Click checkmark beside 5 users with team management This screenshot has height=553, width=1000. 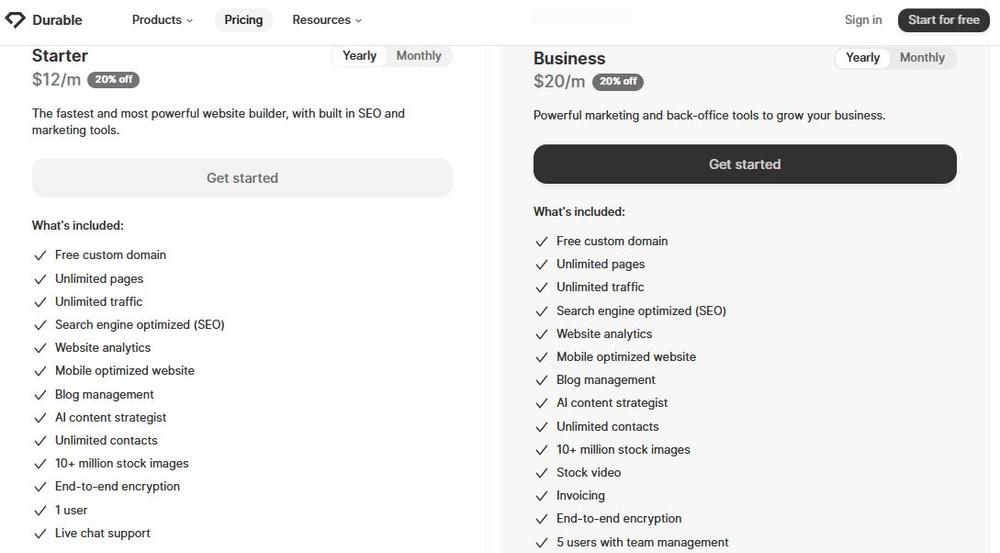[x=542, y=543]
